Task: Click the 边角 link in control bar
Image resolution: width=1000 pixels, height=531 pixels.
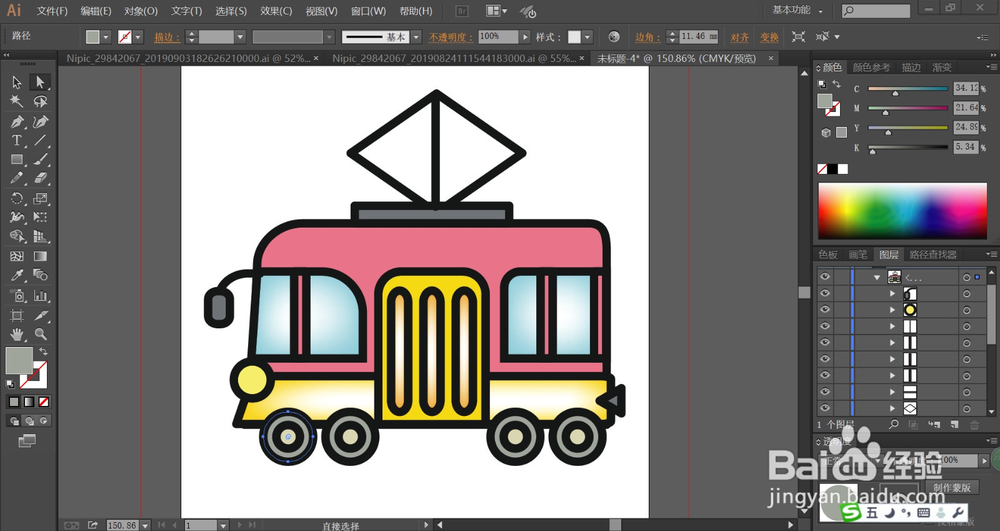Action: [648, 38]
